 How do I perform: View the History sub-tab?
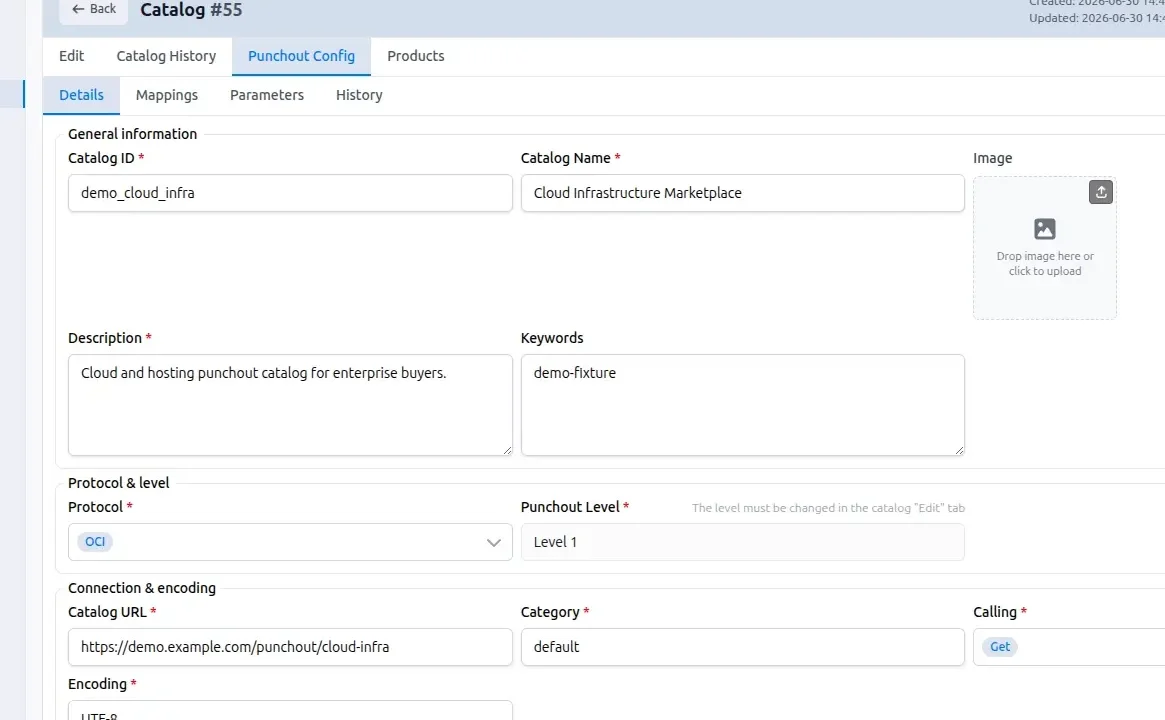pos(359,95)
